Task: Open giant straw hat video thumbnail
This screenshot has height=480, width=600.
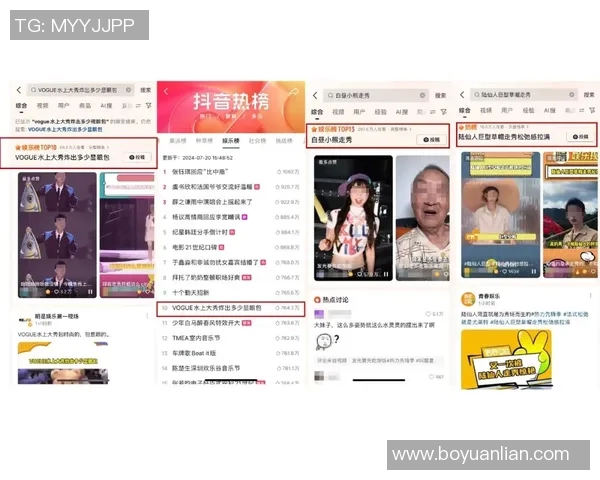Action: click(x=501, y=215)
